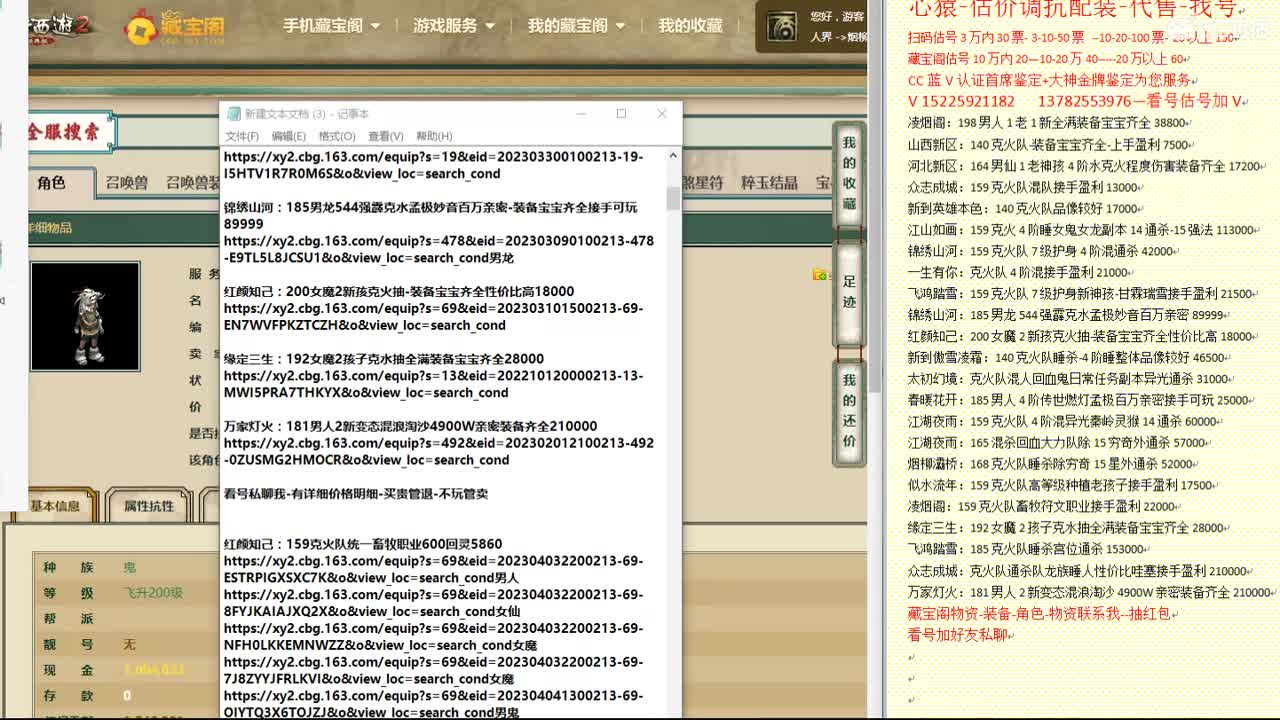1280x720 pixels.
Task: Open the 编辑(E) menu in Notepad
Action: point(289,136)
